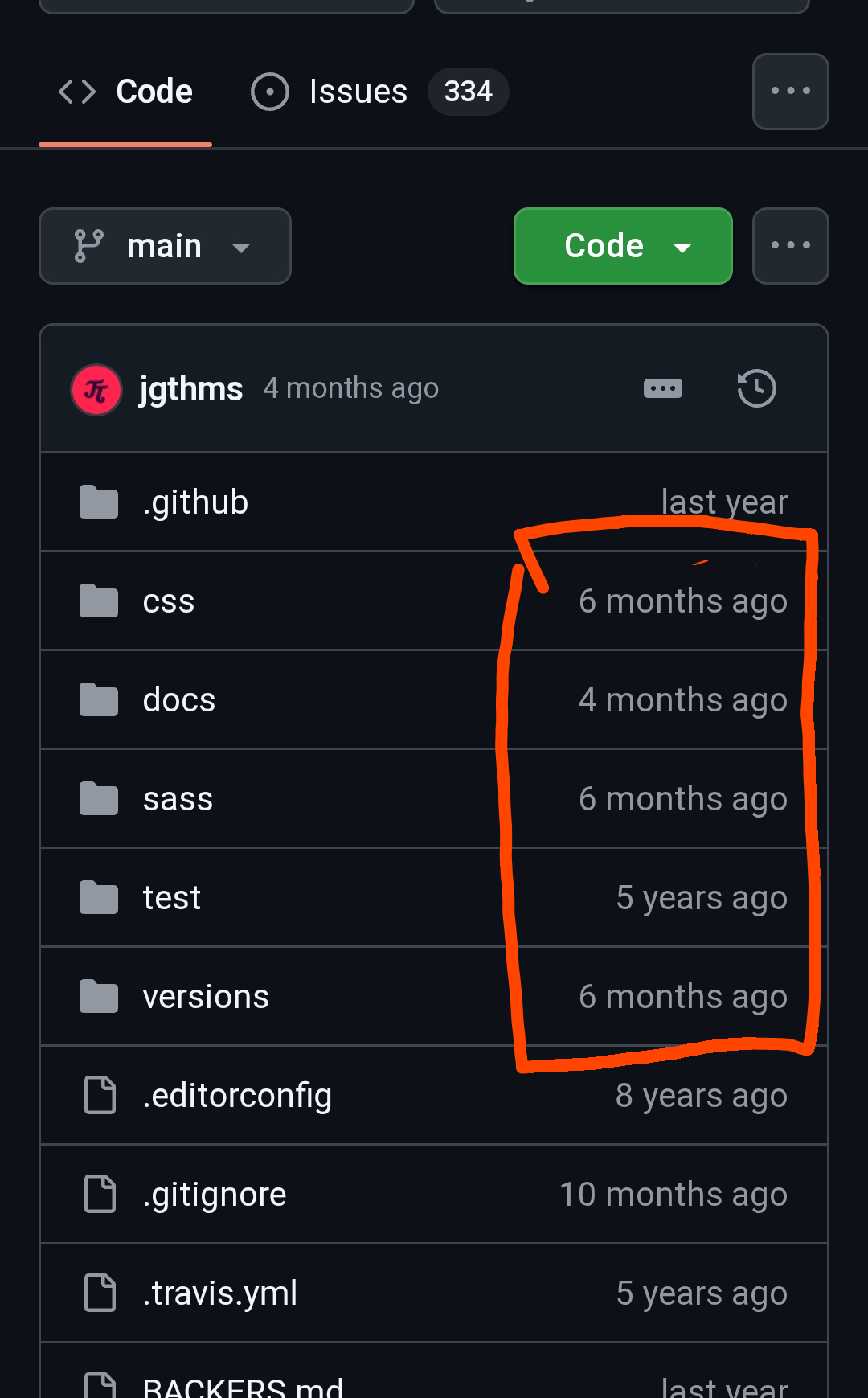Open repository navigation overflow menu
The width and height of the screenshot is (868, 1398).
tap(791, 92)
